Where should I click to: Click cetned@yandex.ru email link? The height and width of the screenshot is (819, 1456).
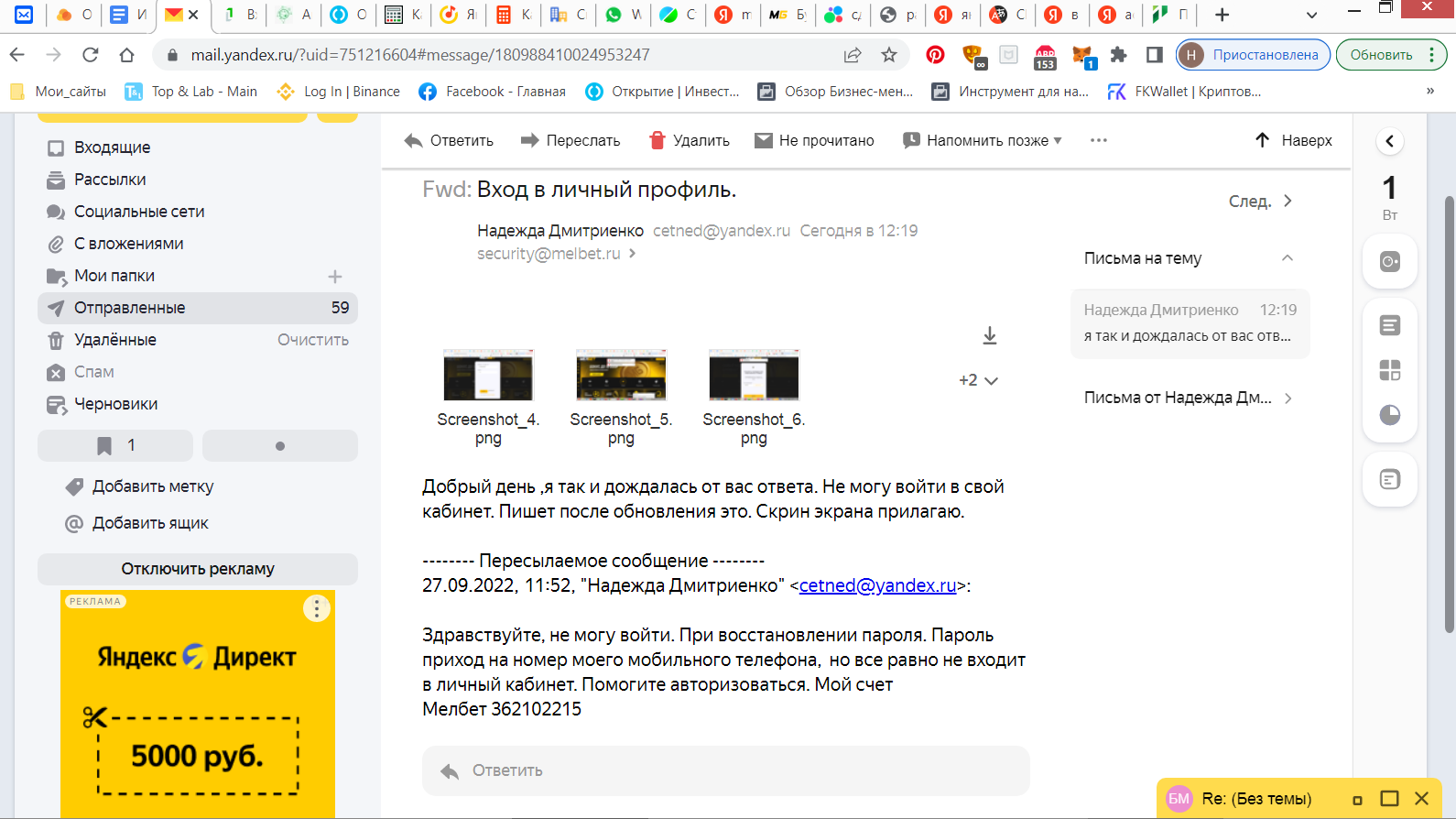click(877, 585)
